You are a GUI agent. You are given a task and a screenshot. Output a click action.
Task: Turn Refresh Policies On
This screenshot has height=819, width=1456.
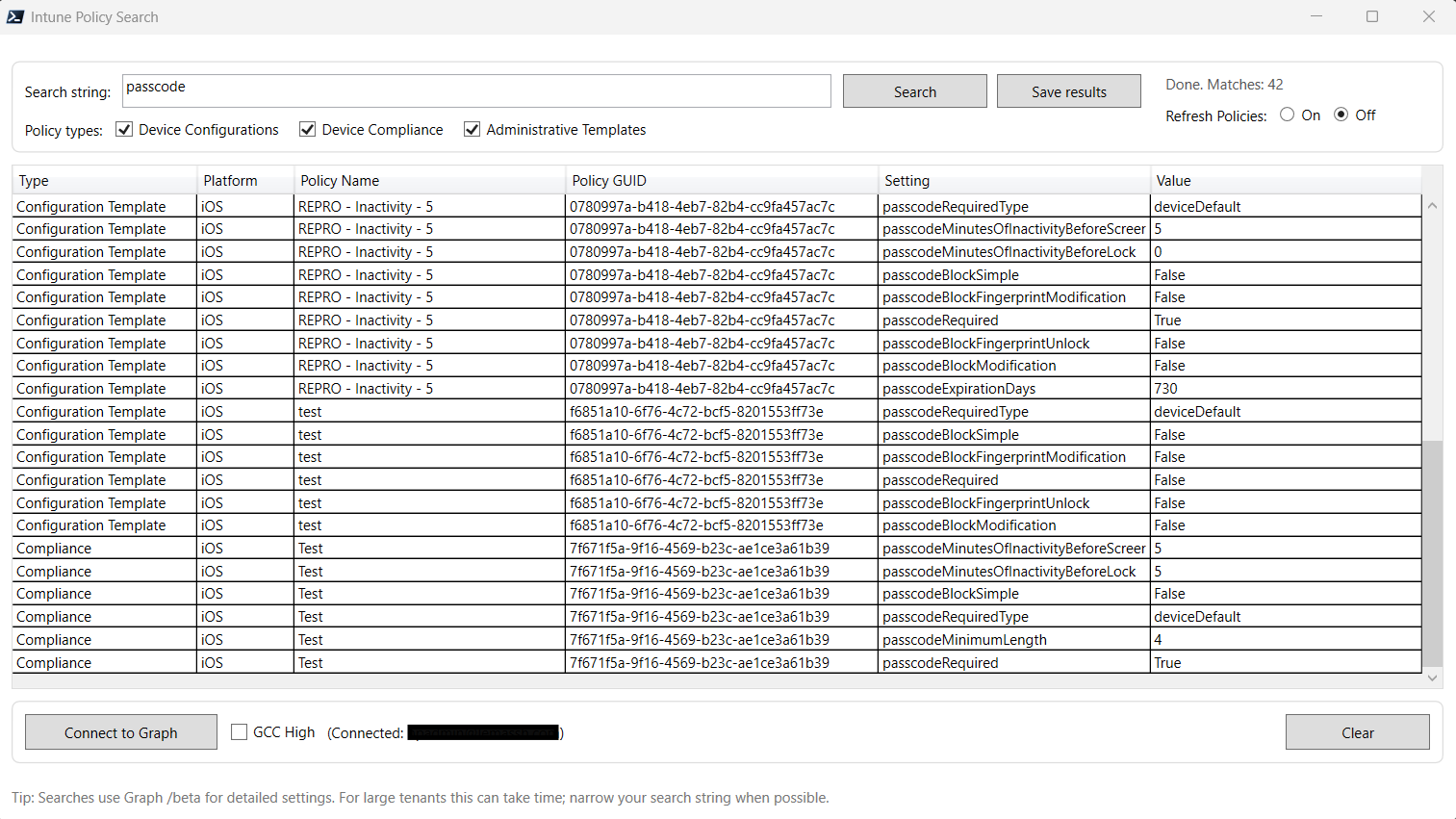coord(1287,115)
